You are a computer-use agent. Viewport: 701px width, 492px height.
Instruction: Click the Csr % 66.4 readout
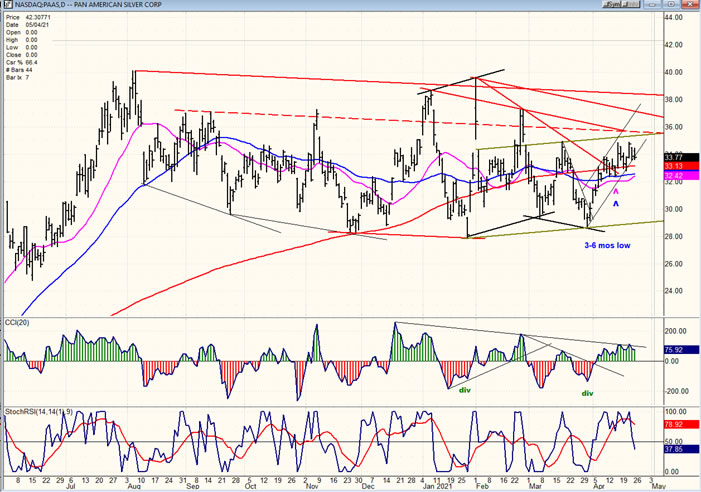pyautogui.click(x=22, y=63)
